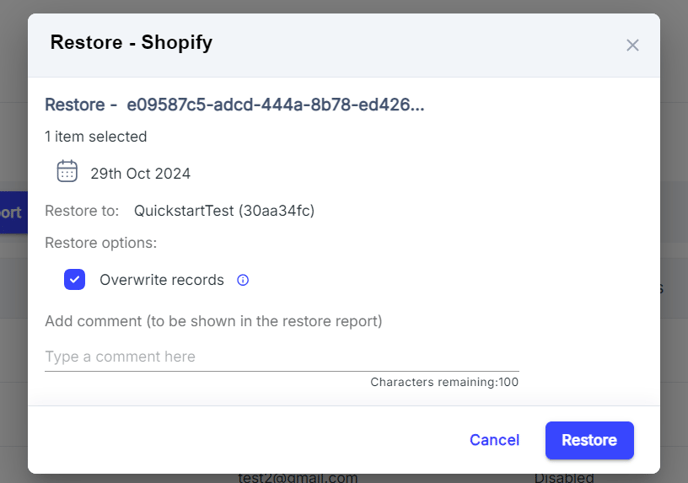Cancel the restore operation
The width and height of the screenshot is (688, 483).
494,440
